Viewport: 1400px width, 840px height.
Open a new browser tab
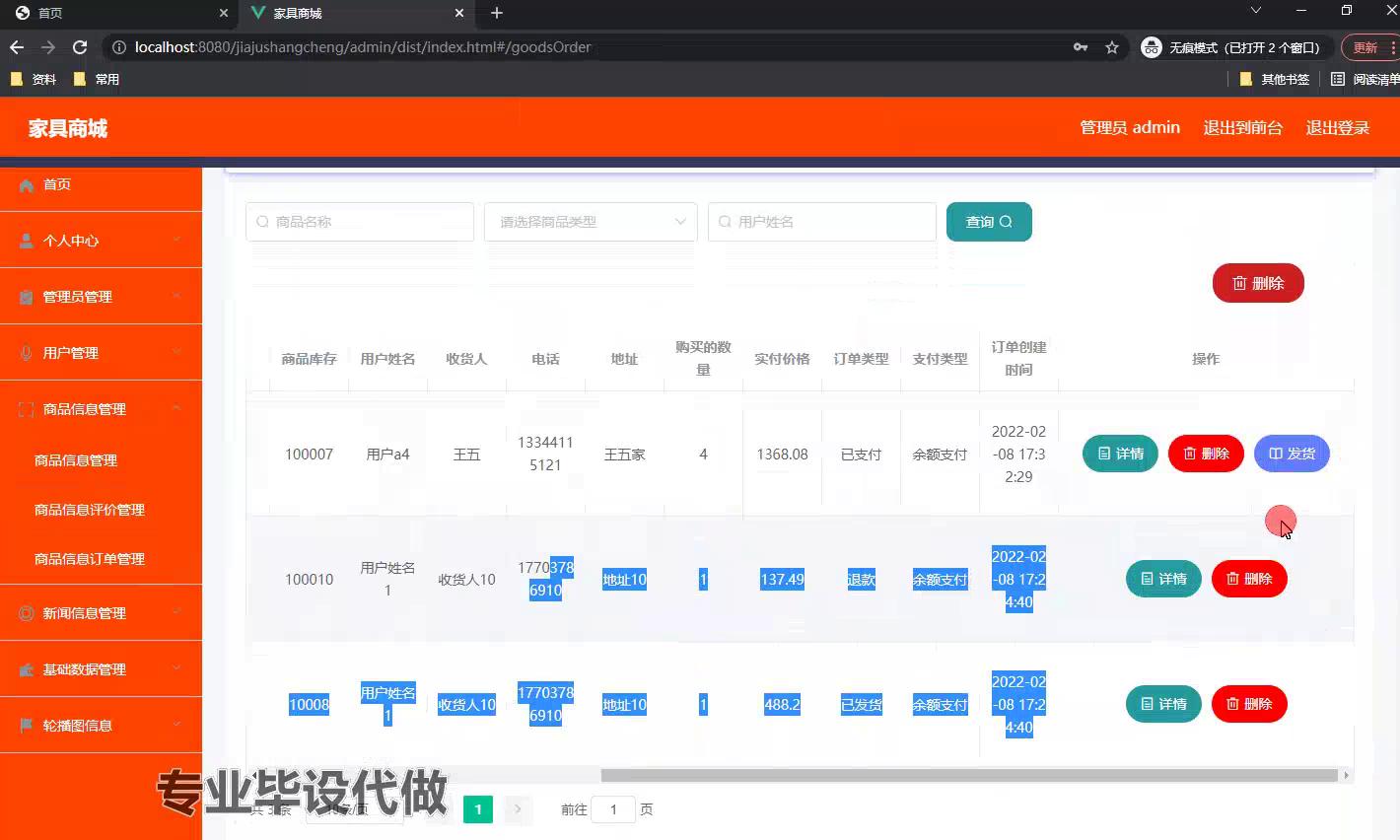tap(497, 13)
